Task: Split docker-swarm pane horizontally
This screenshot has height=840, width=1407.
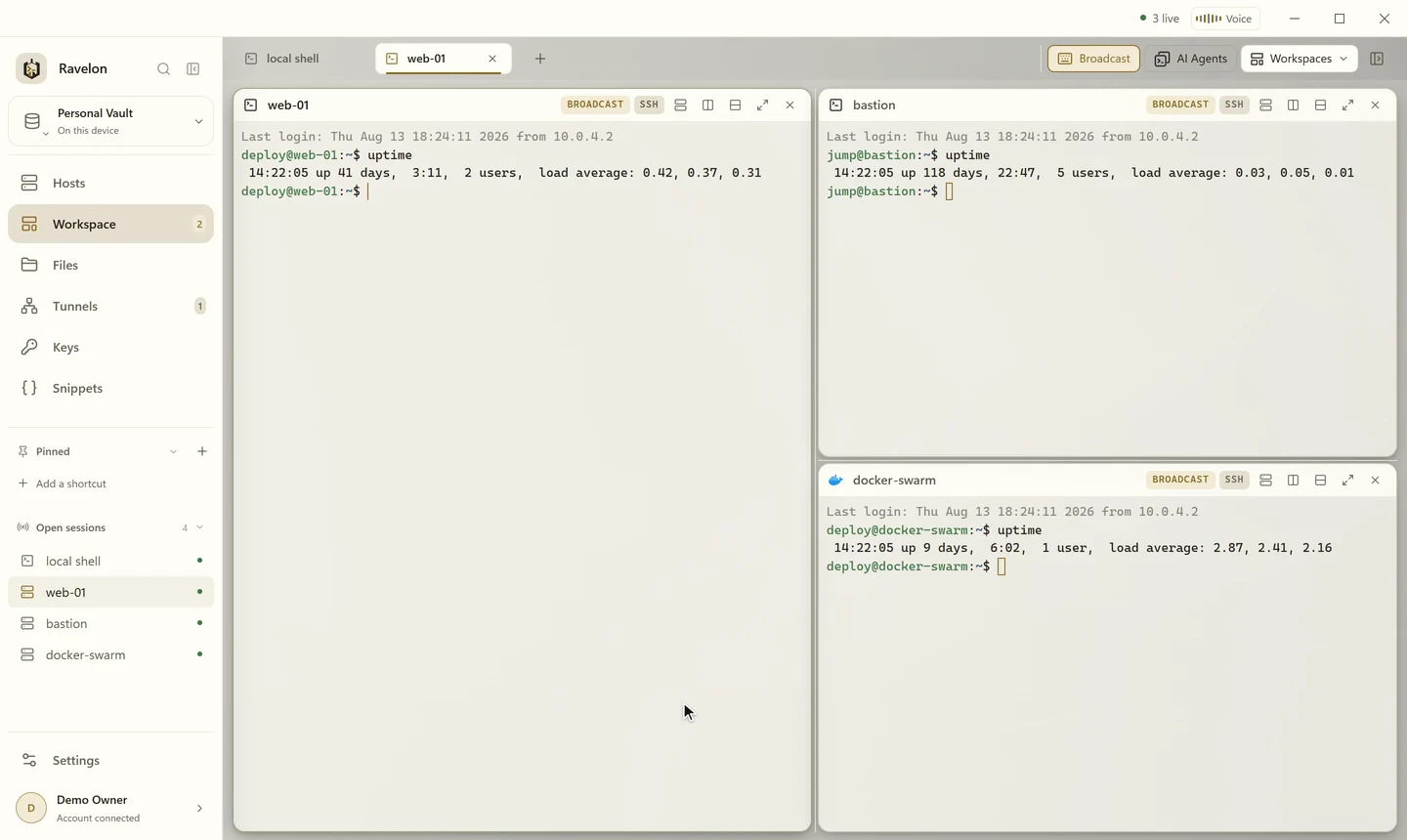Action: click(1320, 480)
